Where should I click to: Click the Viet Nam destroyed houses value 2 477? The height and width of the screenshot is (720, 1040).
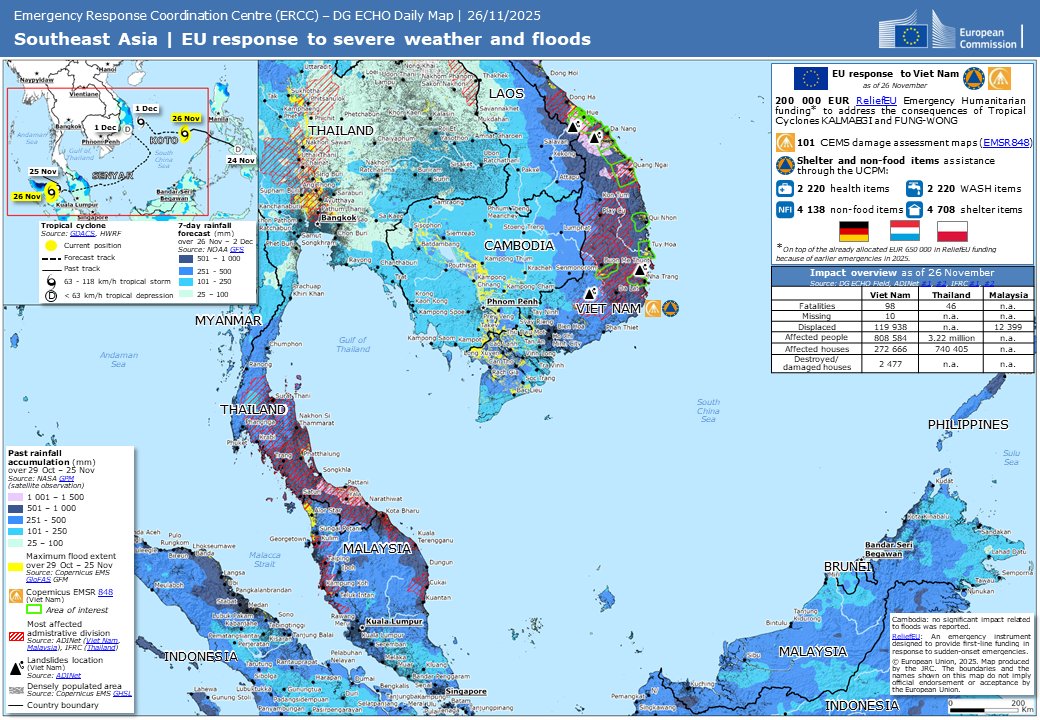[890, 363]
